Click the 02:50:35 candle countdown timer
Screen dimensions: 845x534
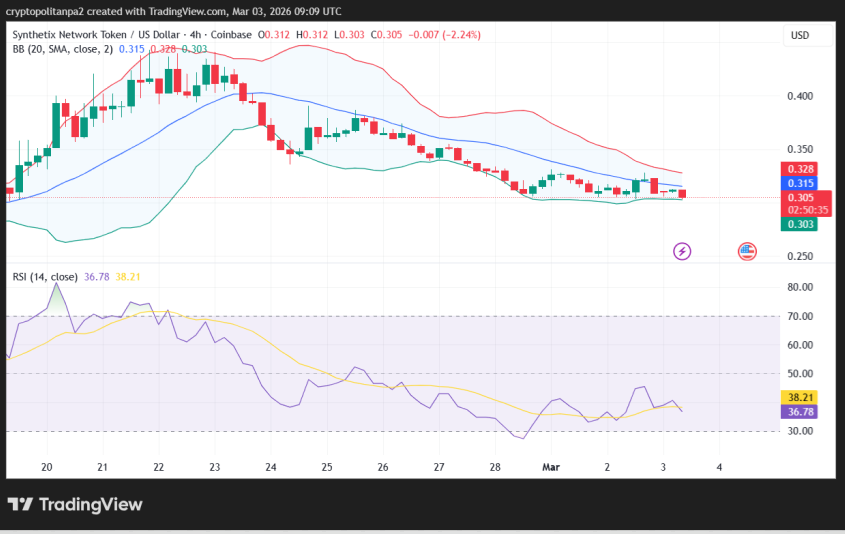point(807,210)
